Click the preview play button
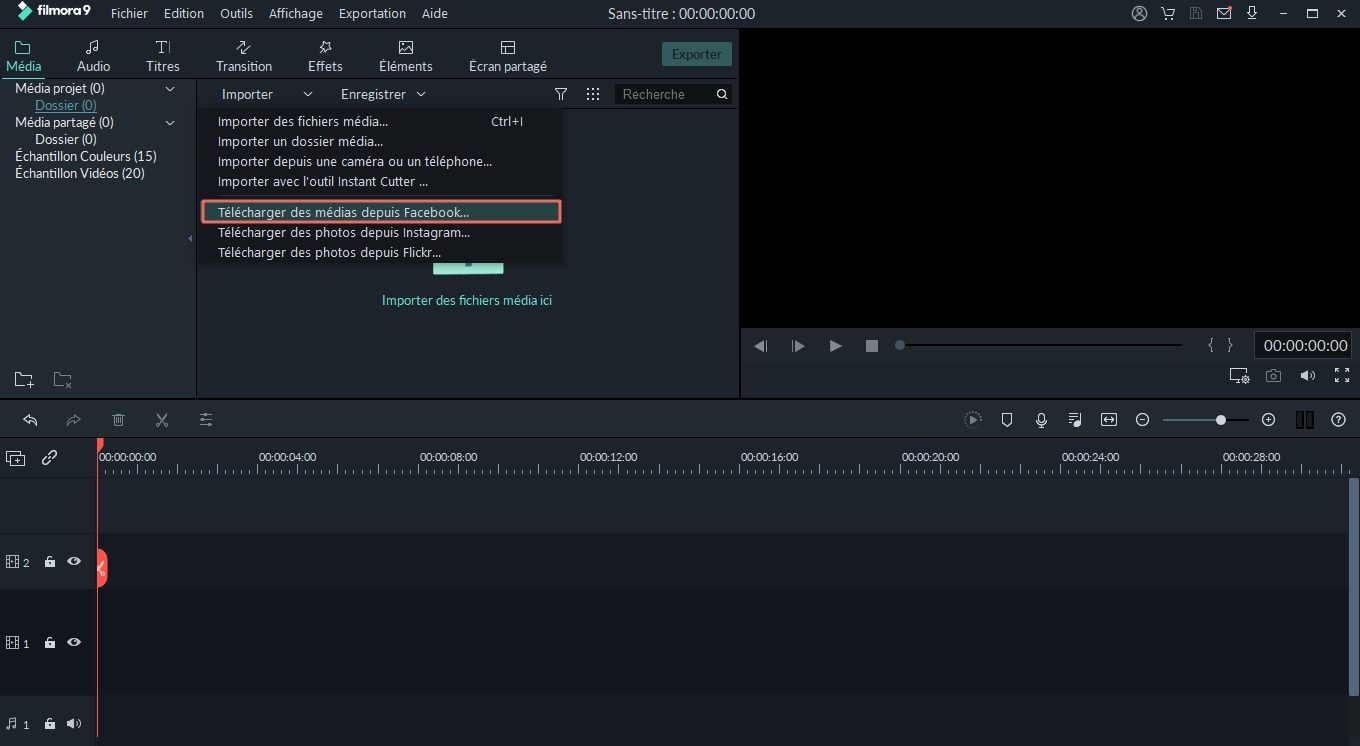The height and width of the screenshot is (746, 1360). [x=835, y=346]
